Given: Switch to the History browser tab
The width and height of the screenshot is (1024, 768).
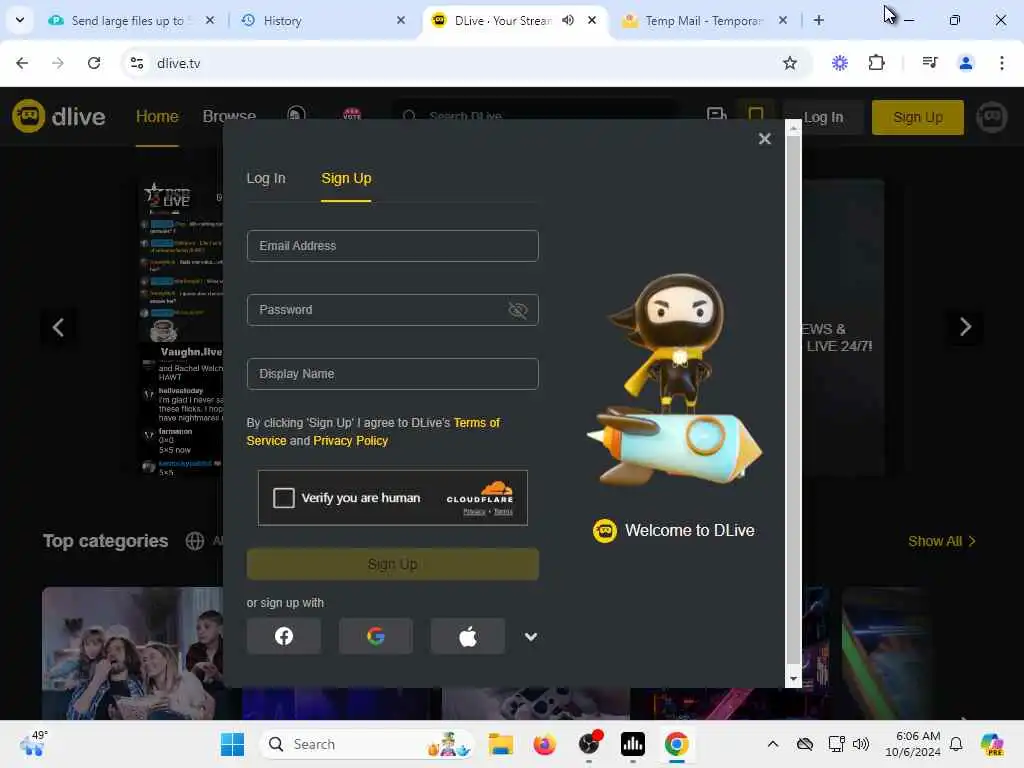Looking at the screenshot, I should 322,20.
